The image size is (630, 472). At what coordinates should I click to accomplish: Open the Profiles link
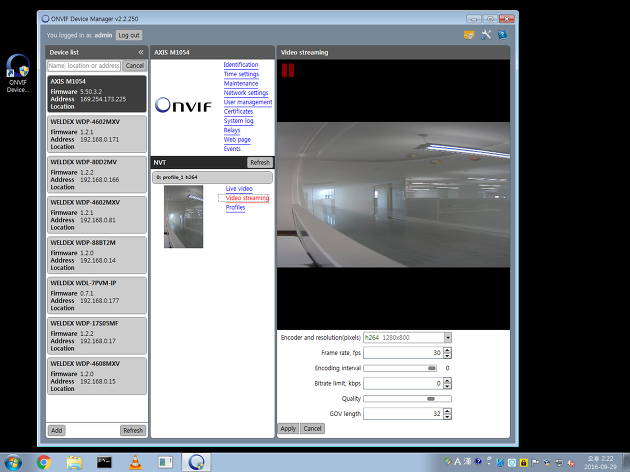pyautogui.click(x=235, y=207)
